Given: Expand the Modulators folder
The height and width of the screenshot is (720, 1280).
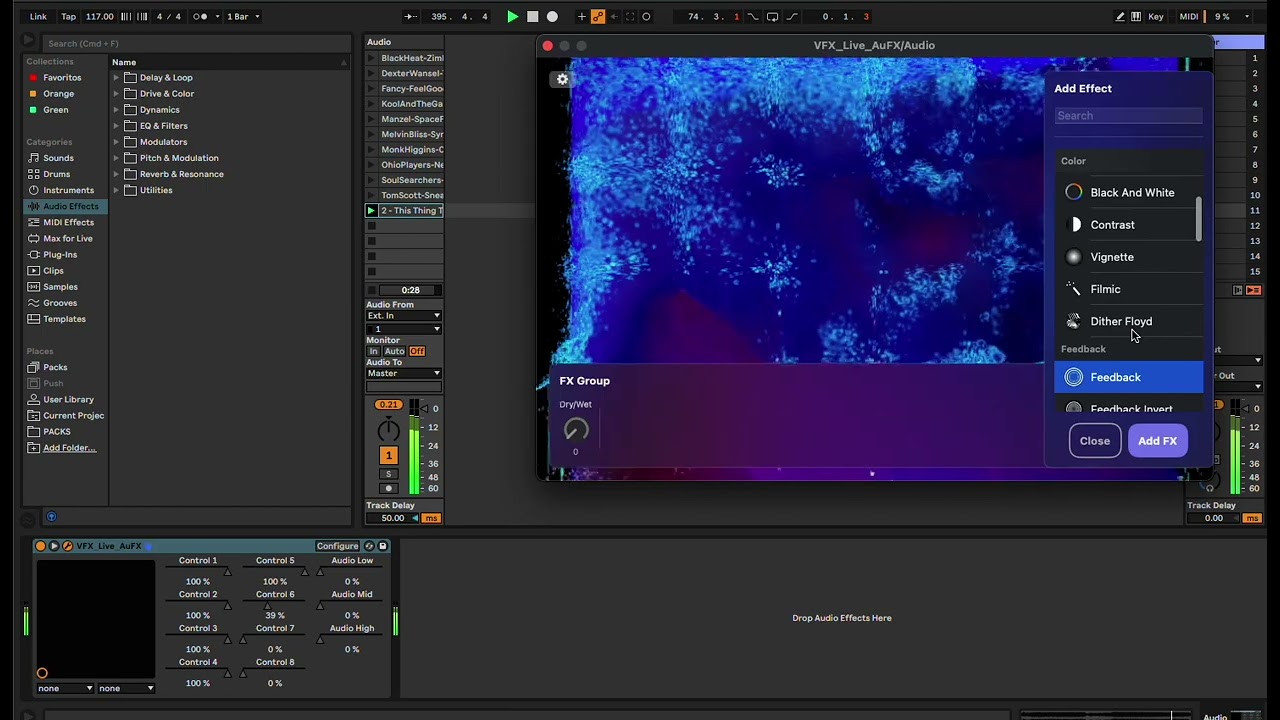Looking at the screenshot, I should point(116,141).
